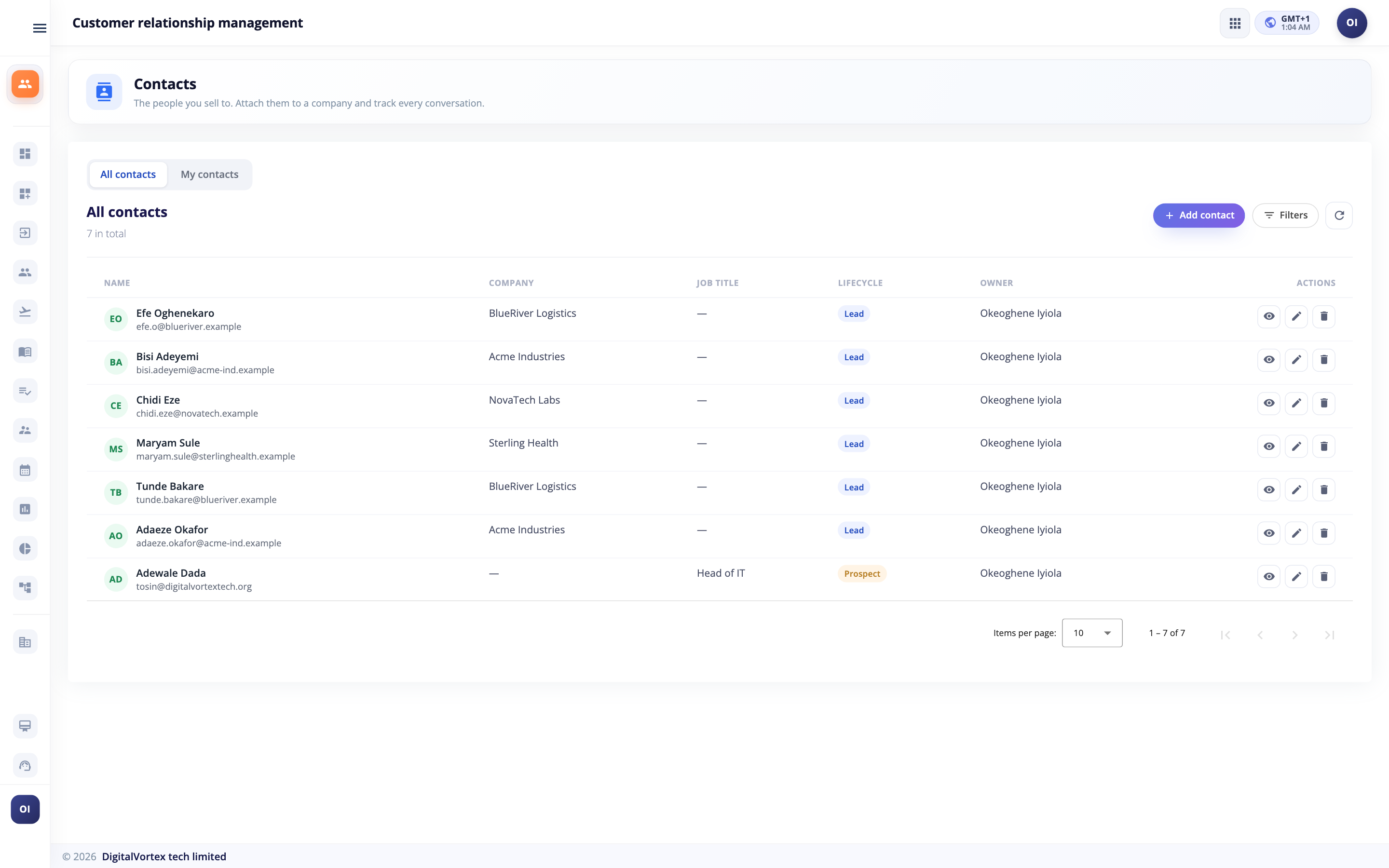Edit Efe Oghenekaro with pencil icon
The width and height of the screenshot is (1389, 868).
[1296, 316]
